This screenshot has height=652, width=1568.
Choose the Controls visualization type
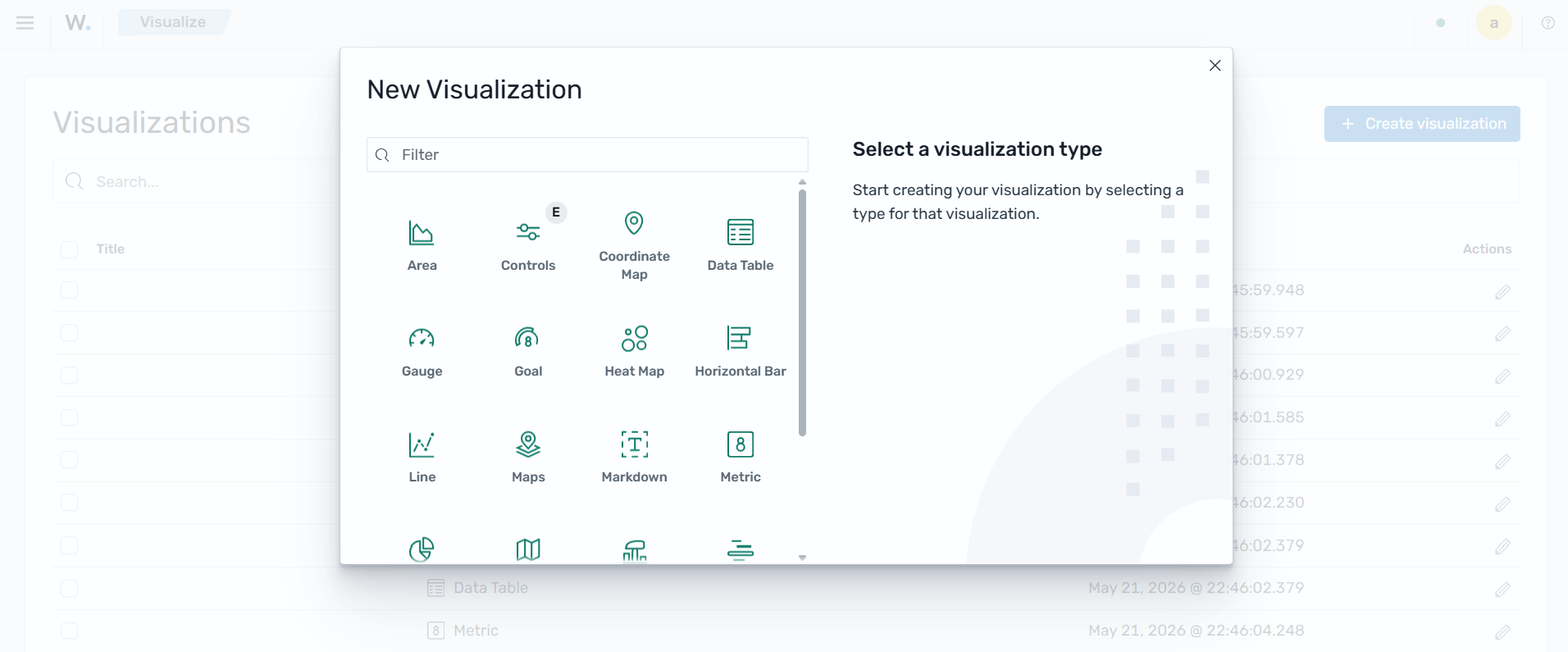click(528, 245)
